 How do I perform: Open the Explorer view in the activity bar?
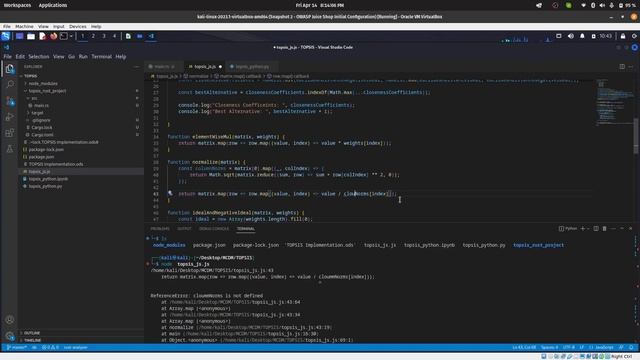pos(10,69)
